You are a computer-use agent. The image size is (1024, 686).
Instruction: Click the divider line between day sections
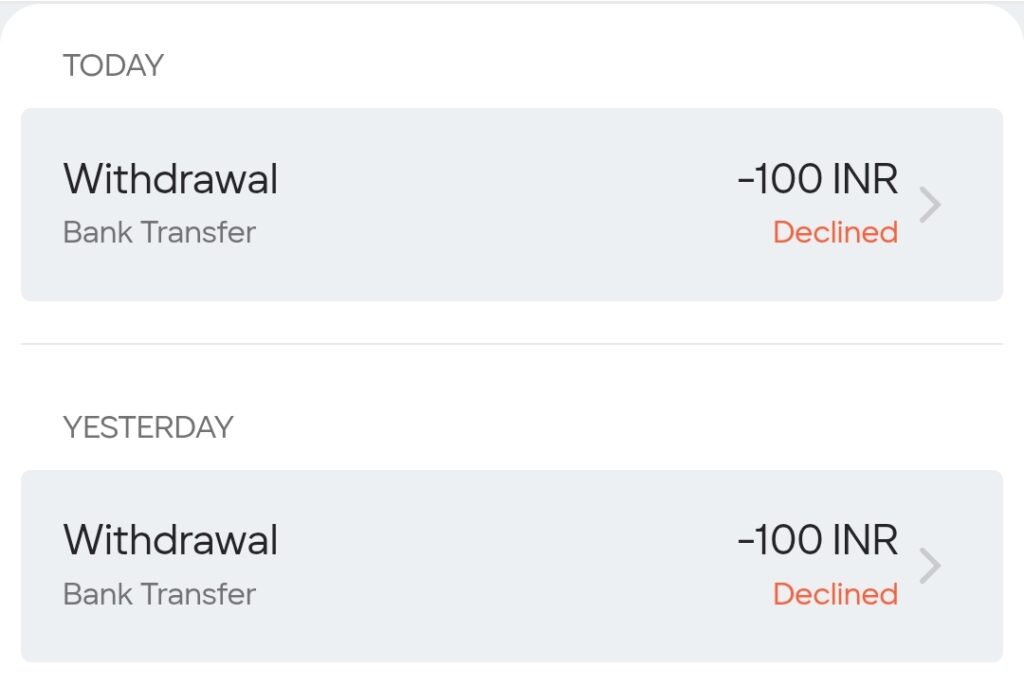511,344
